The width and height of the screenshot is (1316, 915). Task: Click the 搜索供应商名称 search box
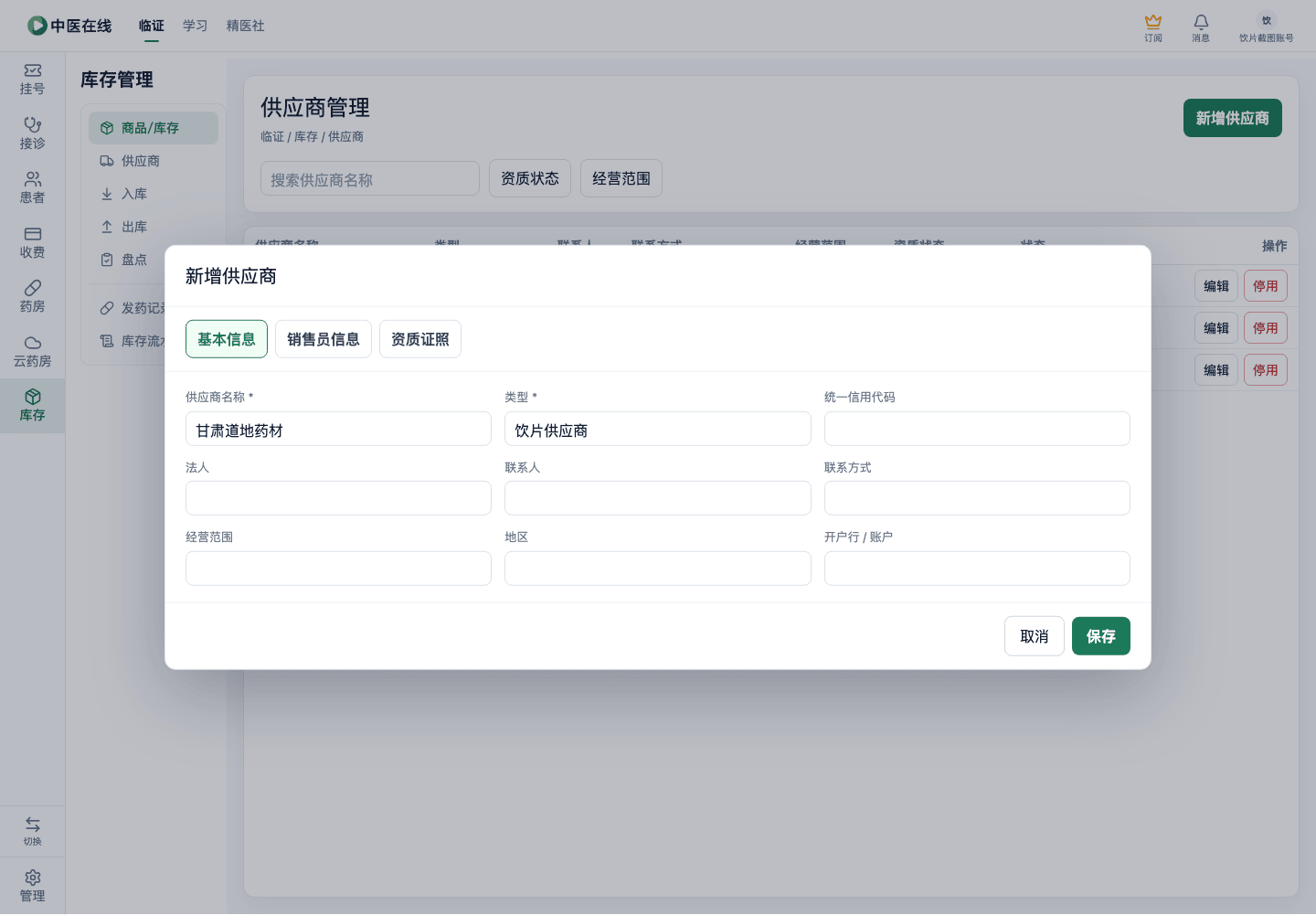370,179
